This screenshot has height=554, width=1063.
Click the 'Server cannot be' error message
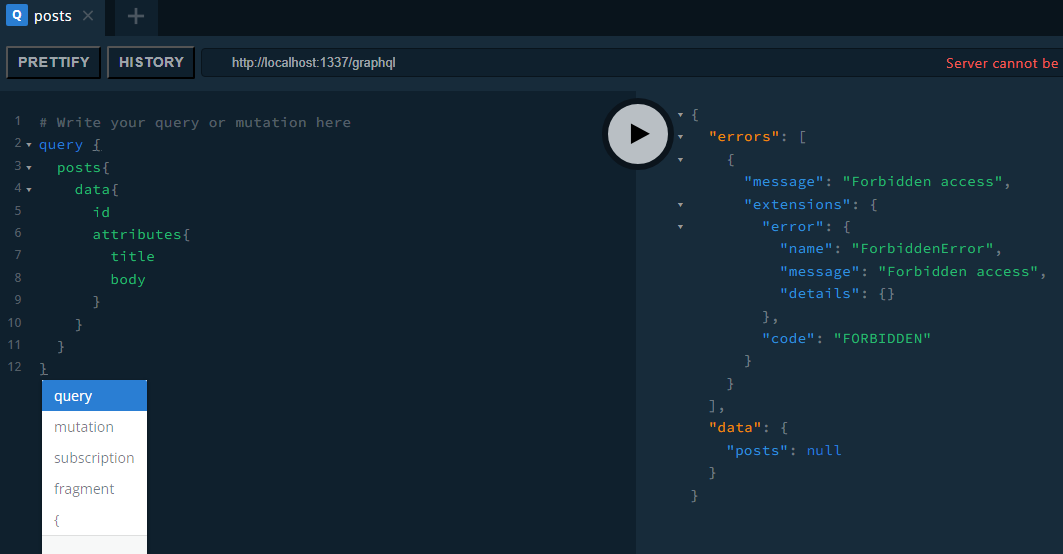coord(1001,63)
